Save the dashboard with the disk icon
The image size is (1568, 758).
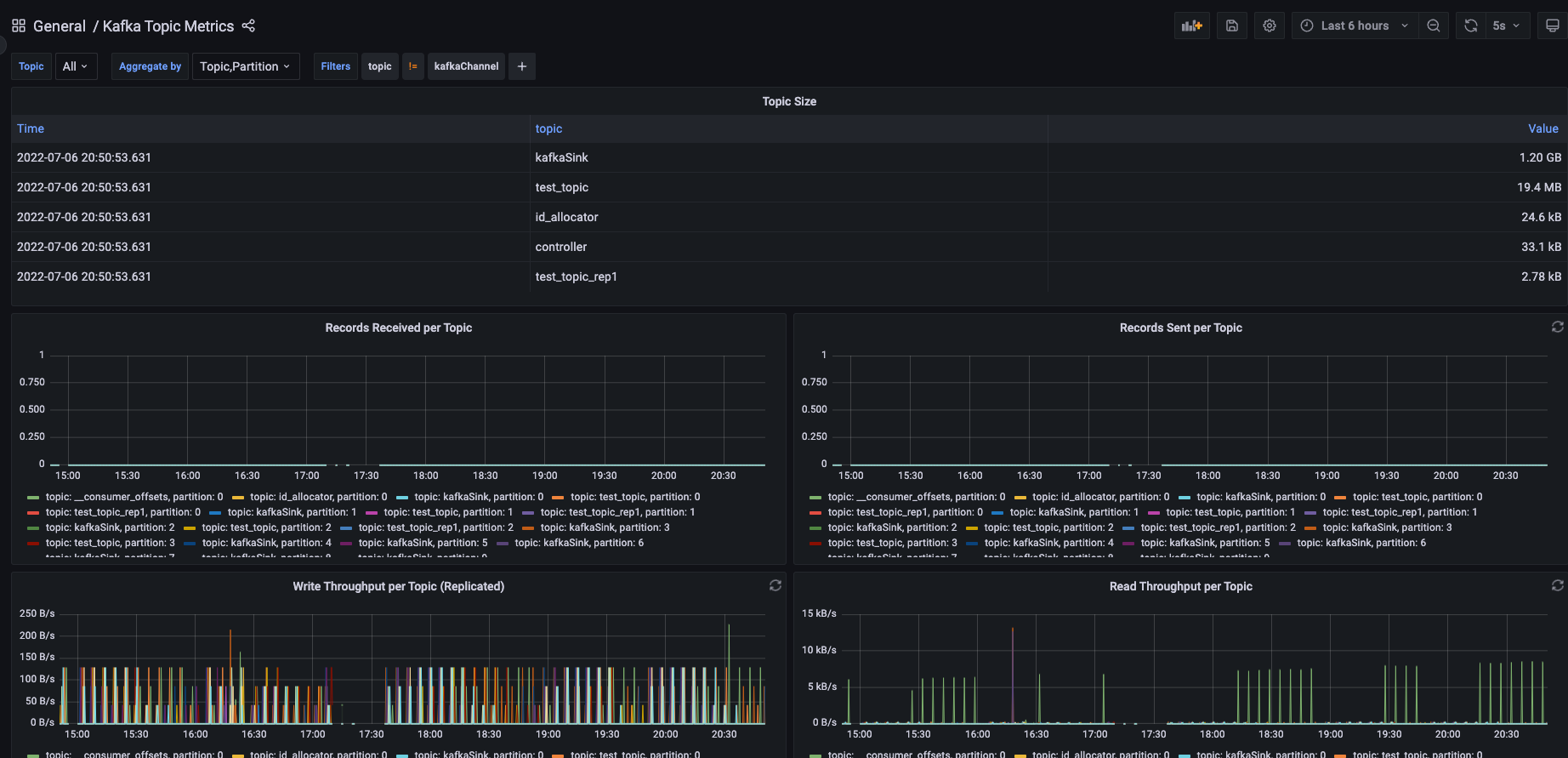point(1231,26)
